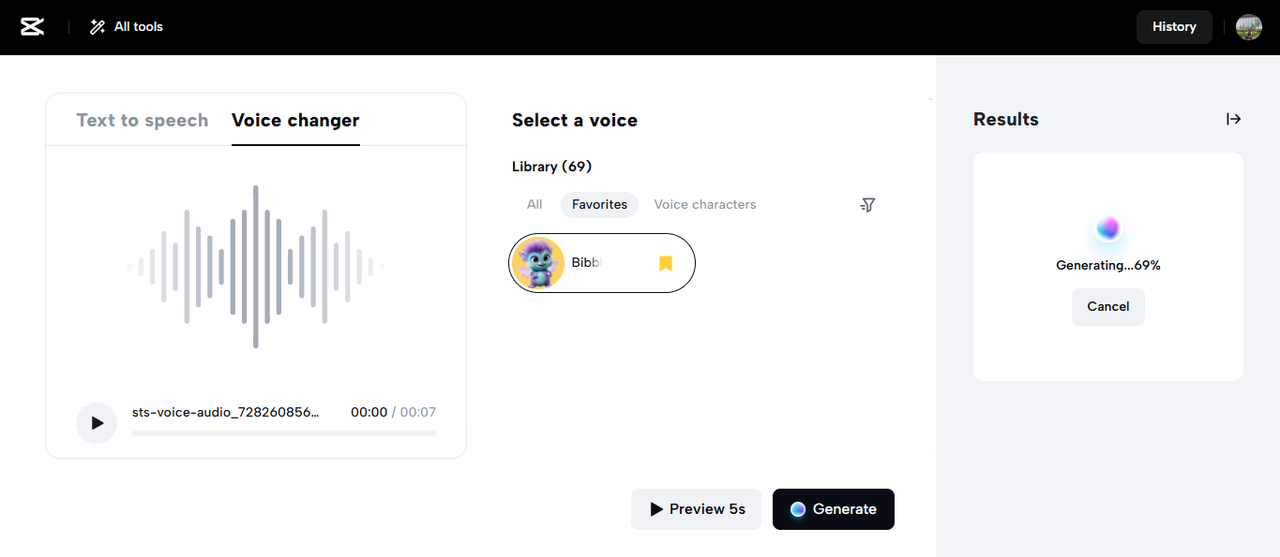Cancel the voice generation
Image resolution: width=1280 pixels, height=557 pixels.
[1108, 307]
